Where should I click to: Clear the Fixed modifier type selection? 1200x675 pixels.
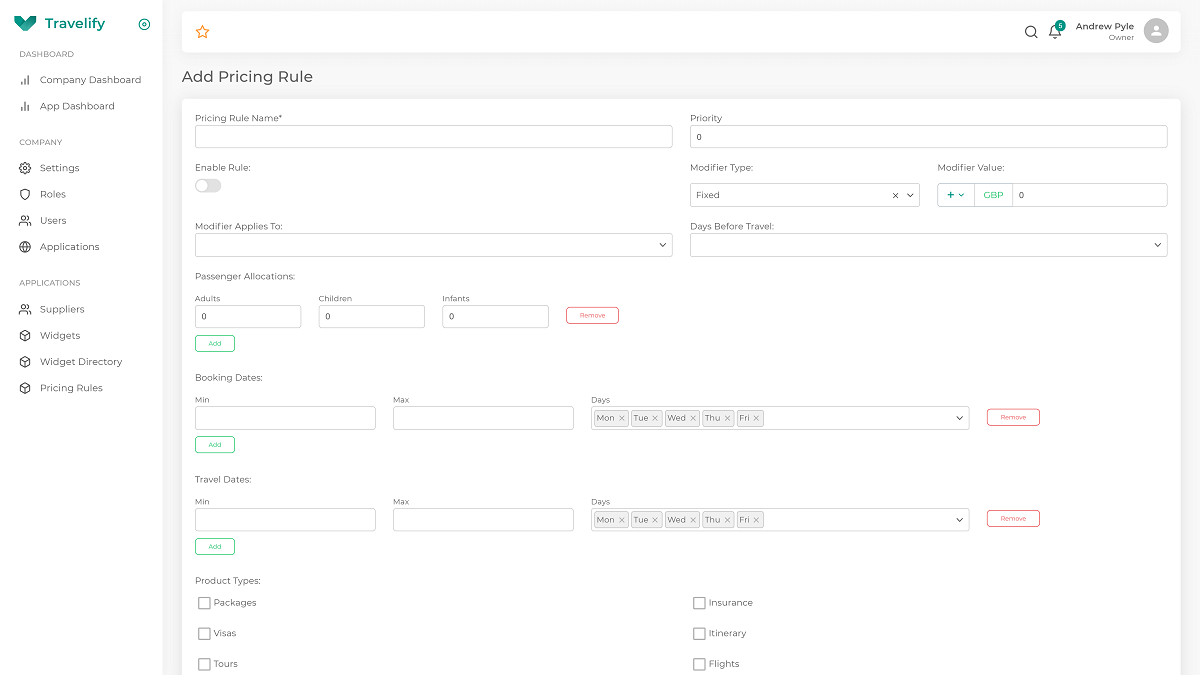[x=895, y=196]
